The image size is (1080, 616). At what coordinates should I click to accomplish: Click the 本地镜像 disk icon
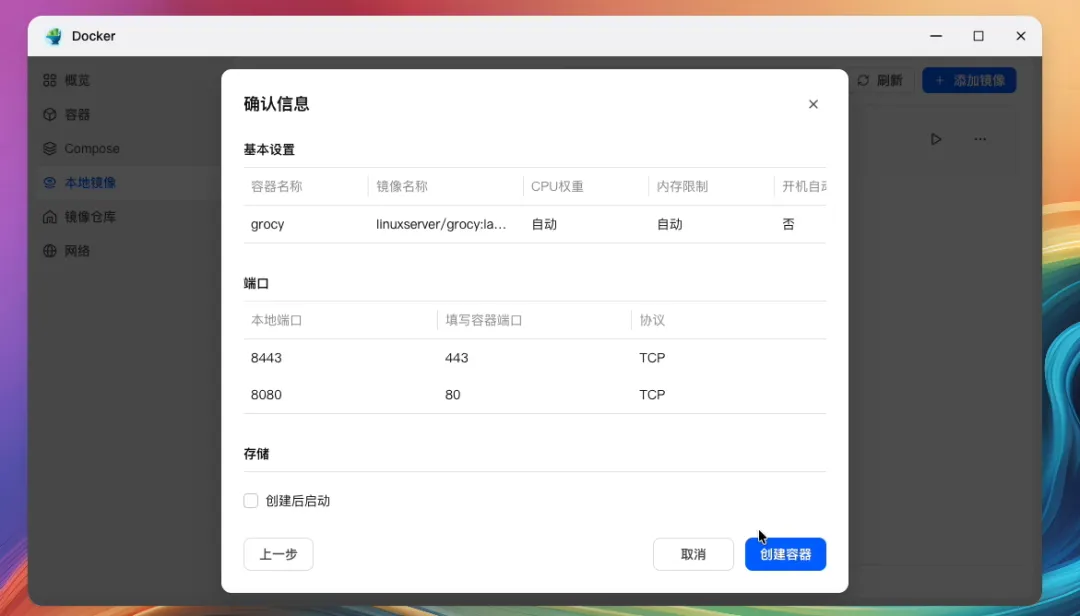[x=50, y=183]
